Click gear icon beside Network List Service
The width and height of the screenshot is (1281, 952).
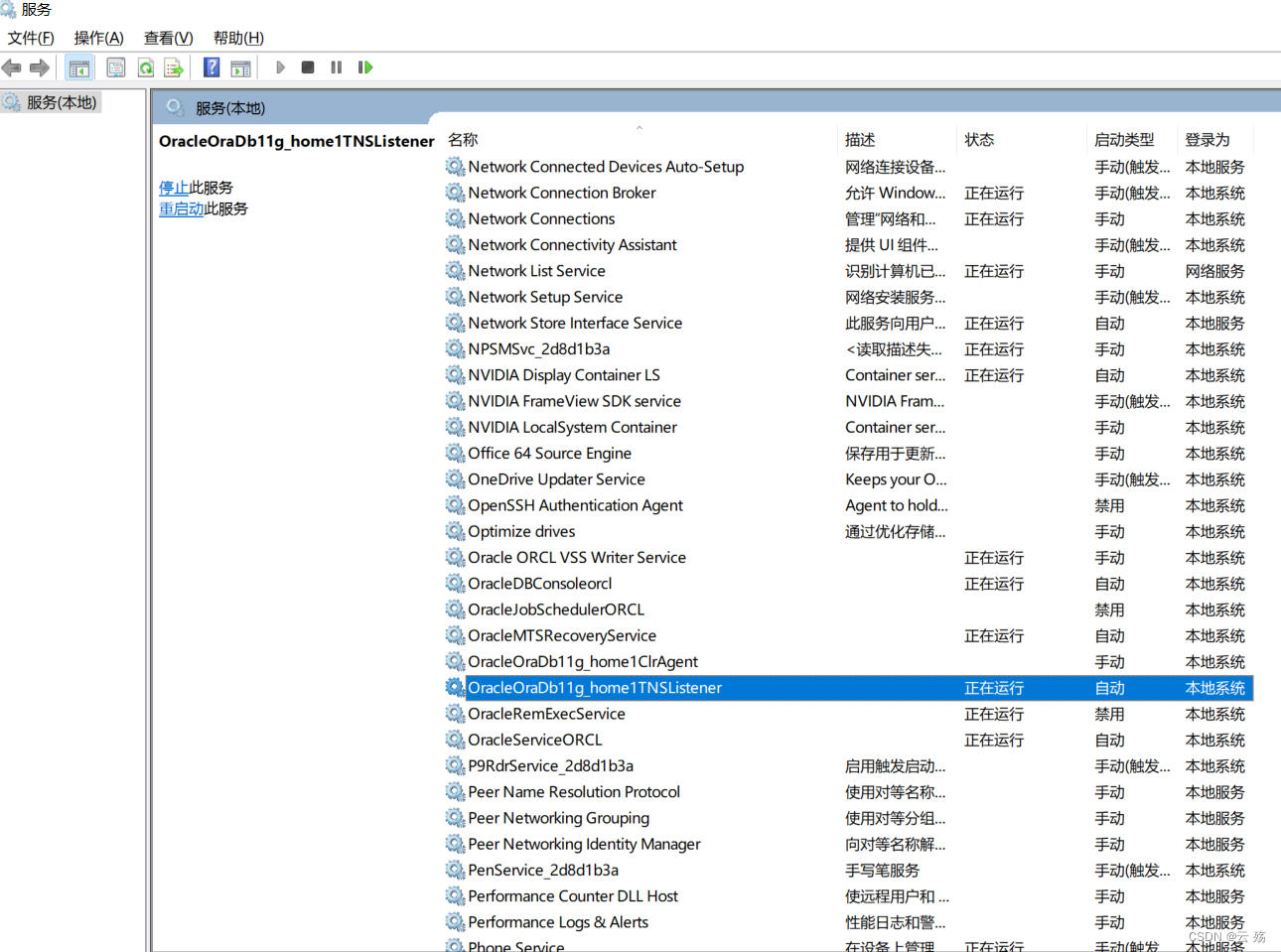click(455, 271)
